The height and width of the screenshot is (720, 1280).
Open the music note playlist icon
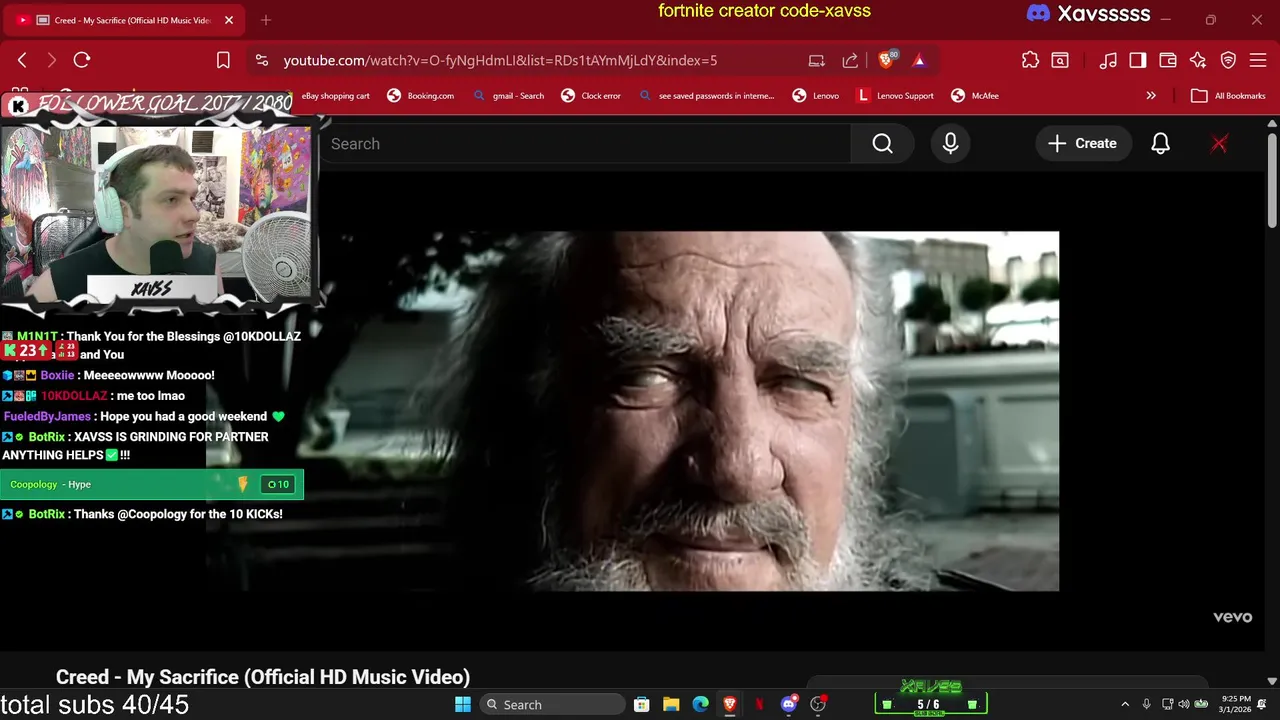(1108, 60)
